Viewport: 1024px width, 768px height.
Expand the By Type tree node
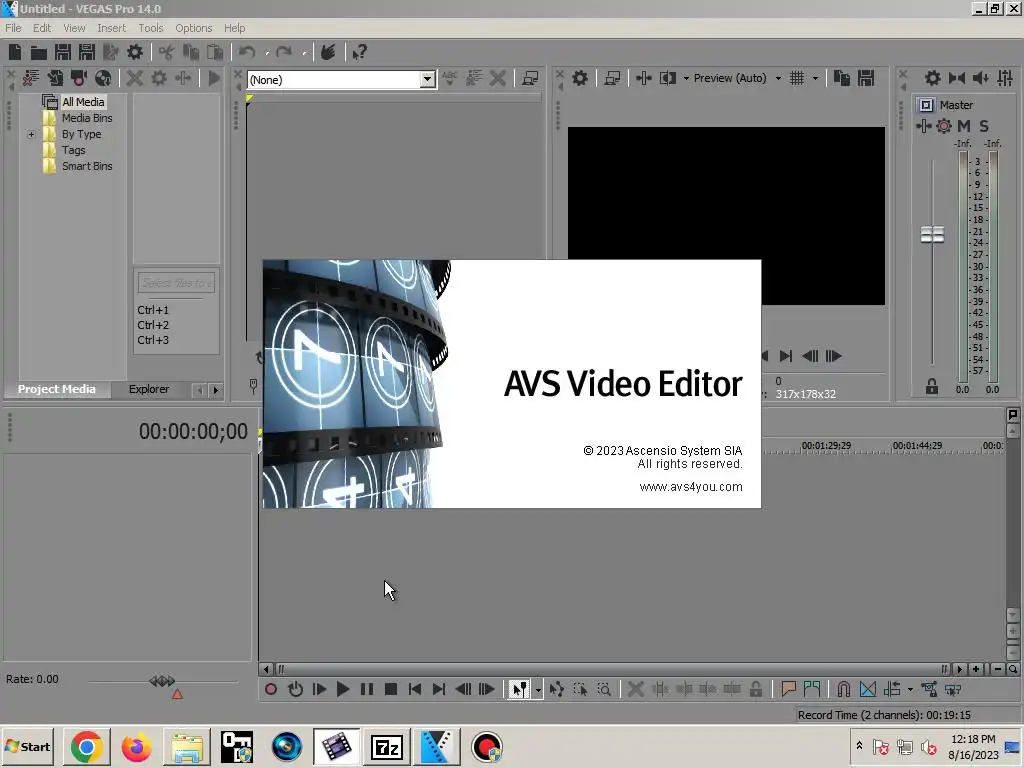[x=31, y=134]
